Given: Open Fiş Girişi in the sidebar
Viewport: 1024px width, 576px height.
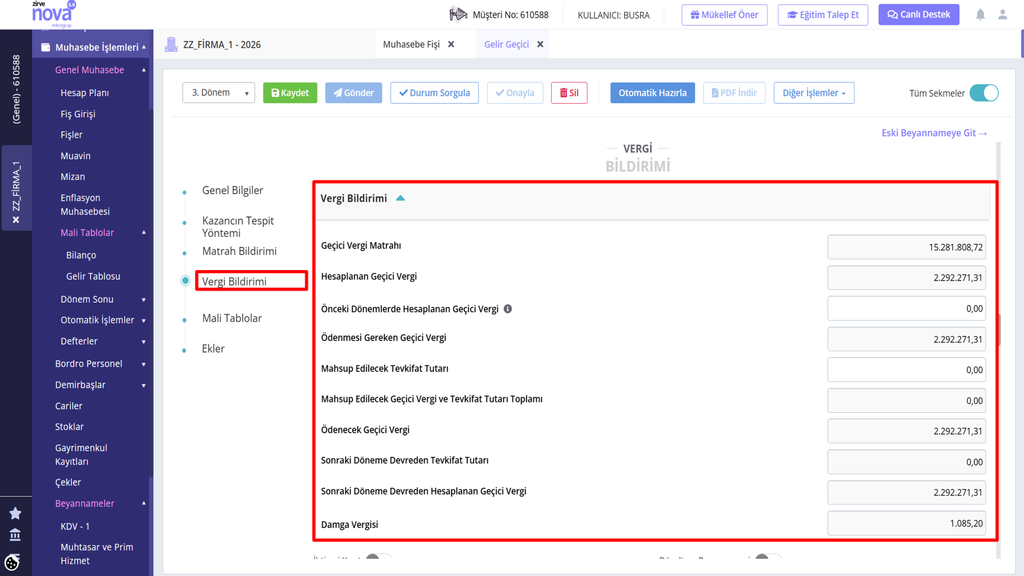Looking at the screenshot, I should [78, 114].
